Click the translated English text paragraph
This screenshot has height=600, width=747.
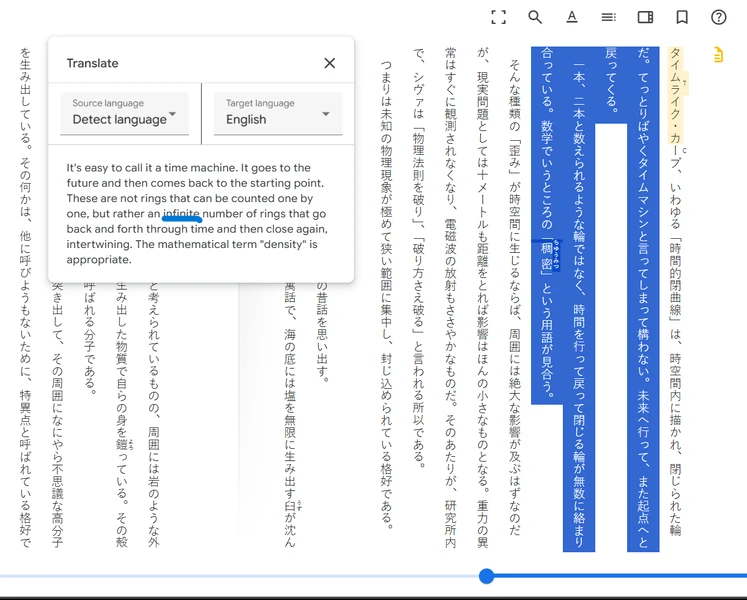[x=197, y=214]
